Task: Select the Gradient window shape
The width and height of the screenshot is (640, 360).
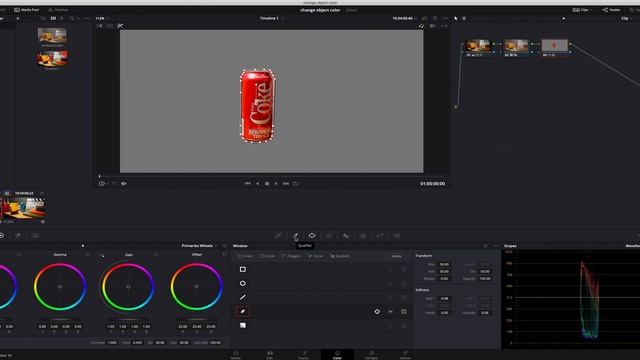Action: click(x=243, y=325)
